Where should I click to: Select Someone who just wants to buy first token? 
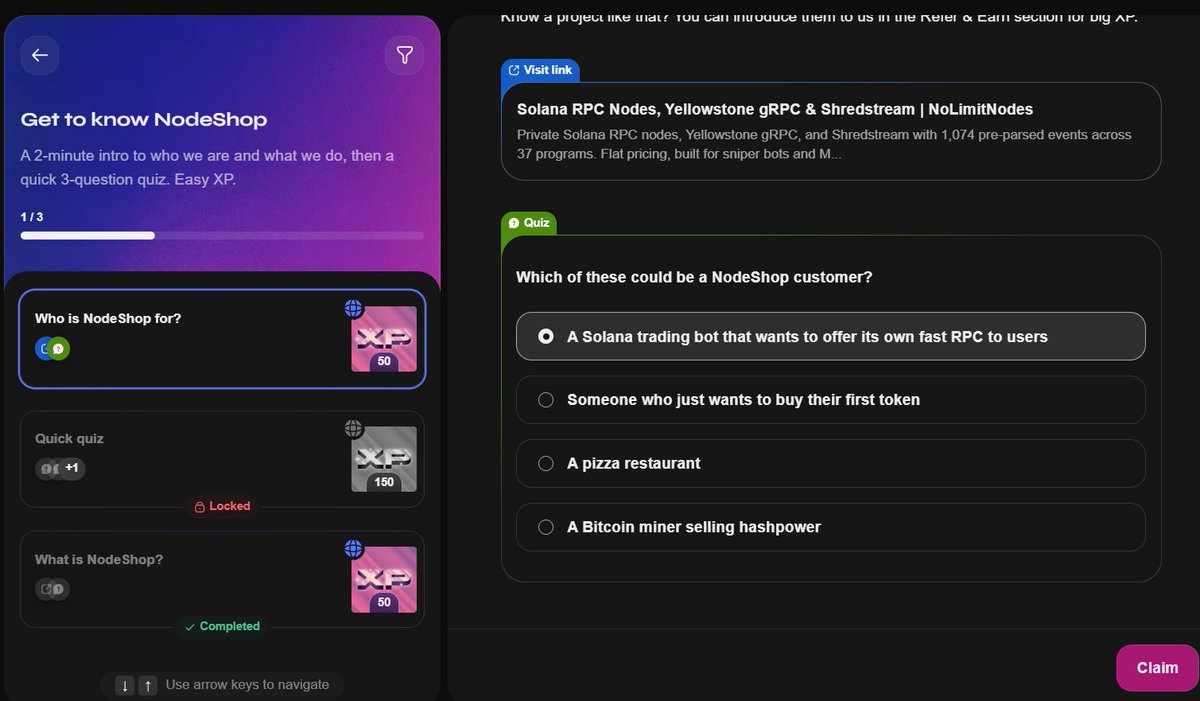coord(830,400)
